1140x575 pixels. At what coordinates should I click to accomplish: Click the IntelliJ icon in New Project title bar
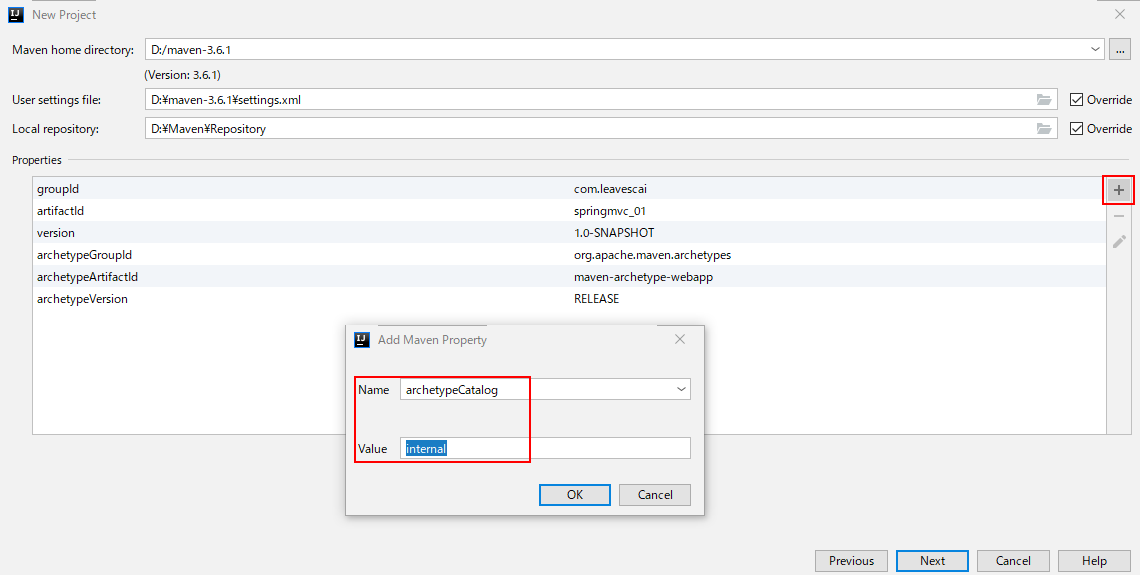coord(16,15)
